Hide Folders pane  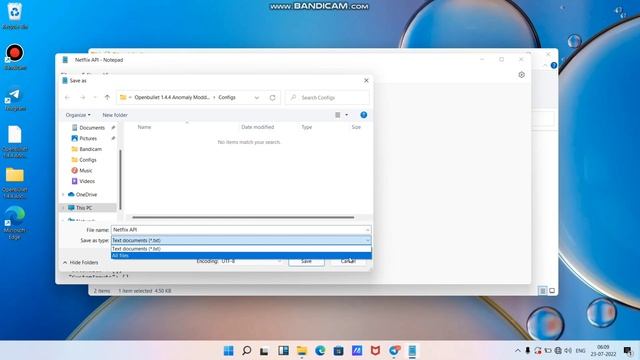coord(80,262)
